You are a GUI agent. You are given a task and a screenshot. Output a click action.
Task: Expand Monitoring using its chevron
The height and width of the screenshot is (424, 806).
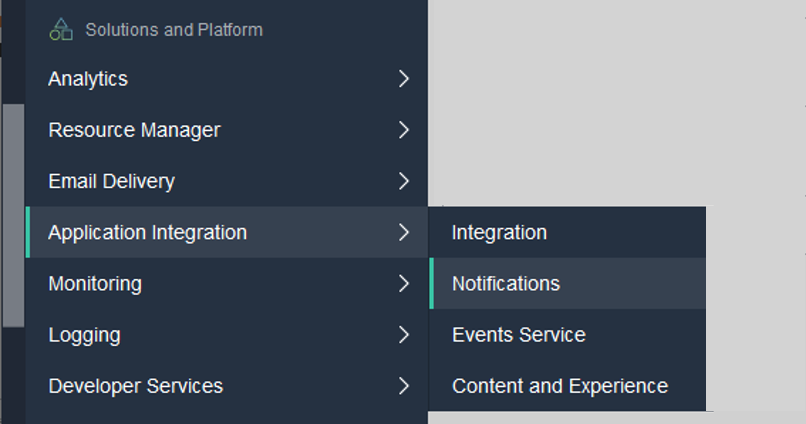(x=403, y=284)
